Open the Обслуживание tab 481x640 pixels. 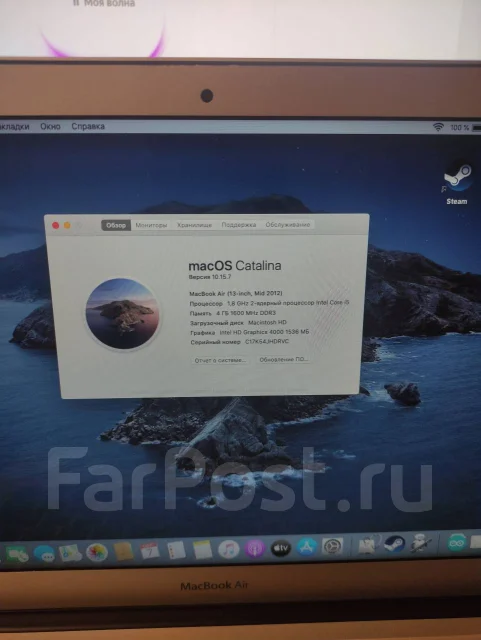[x=287, y=224]
